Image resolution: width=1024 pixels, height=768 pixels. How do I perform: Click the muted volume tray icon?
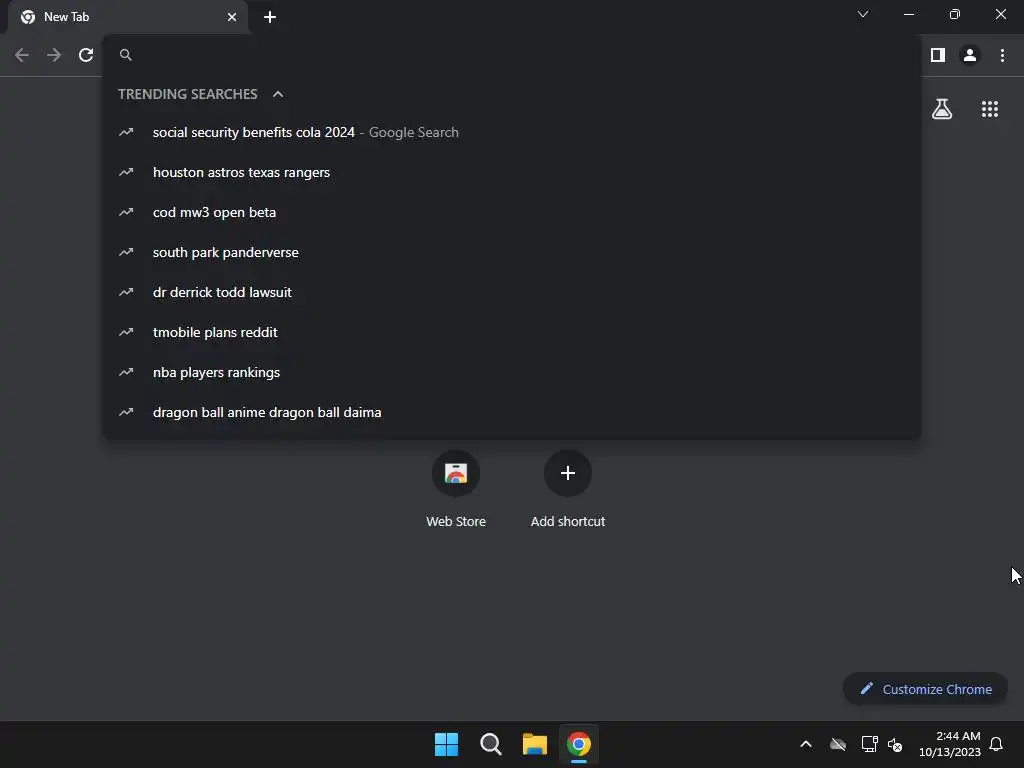(x=895, y=744)
